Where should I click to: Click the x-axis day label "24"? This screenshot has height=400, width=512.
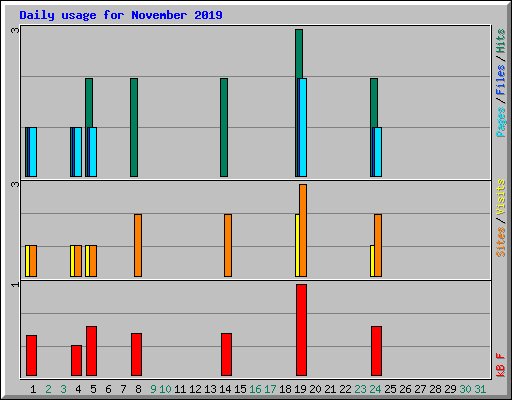point(375,389)
